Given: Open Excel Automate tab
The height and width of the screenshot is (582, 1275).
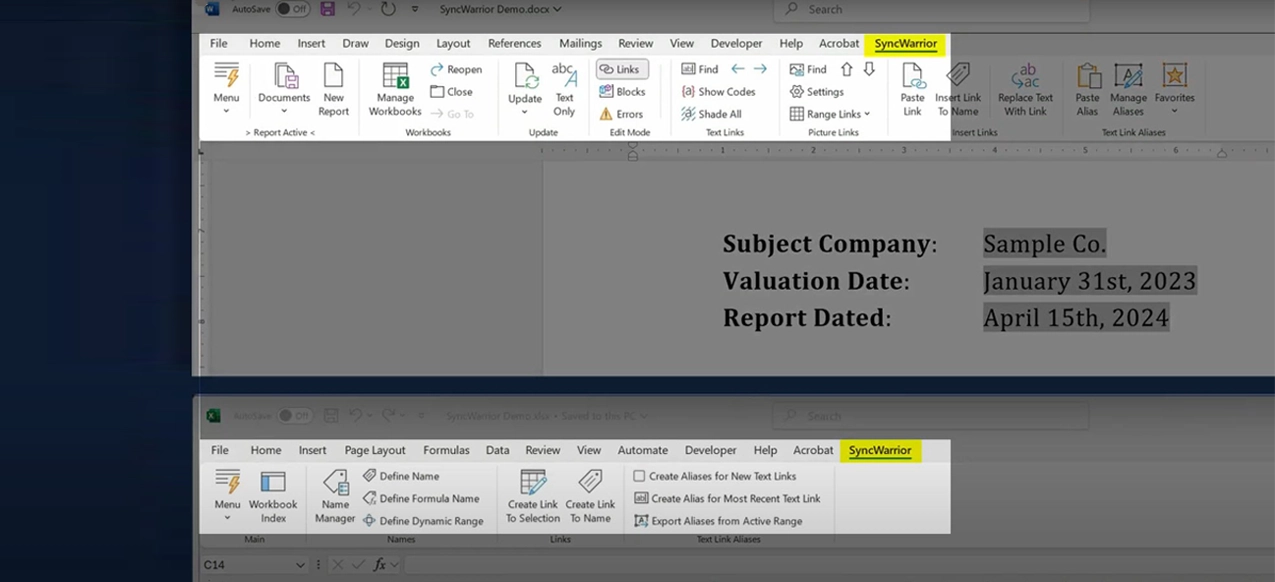Looking at the screenshot, I should (x=642, y=450).
